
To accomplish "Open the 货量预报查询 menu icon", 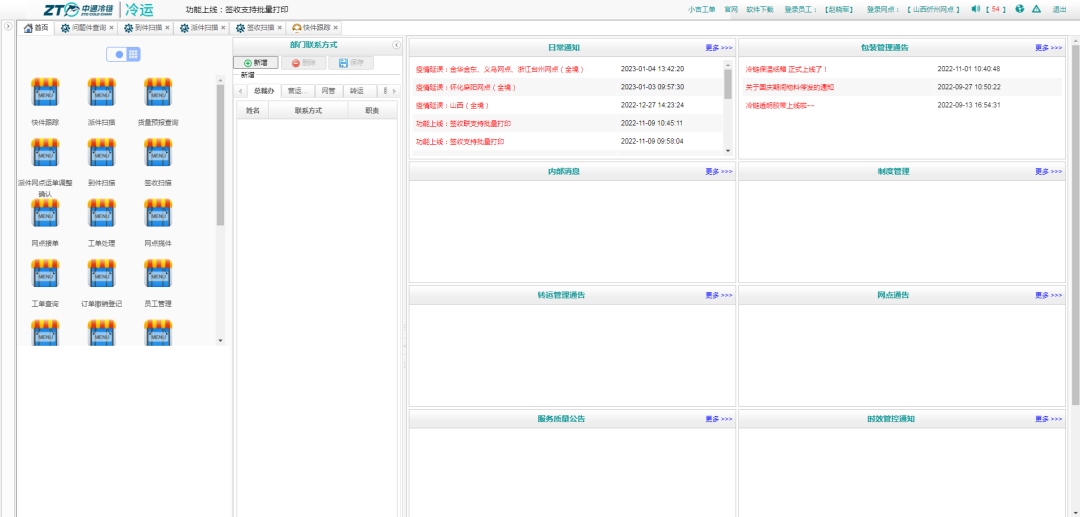I will [x=158, y=92].
